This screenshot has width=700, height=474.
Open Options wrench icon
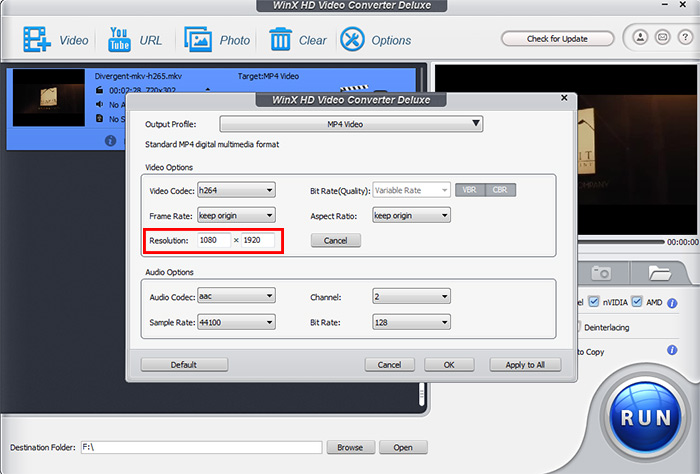(x=352, y=39)
